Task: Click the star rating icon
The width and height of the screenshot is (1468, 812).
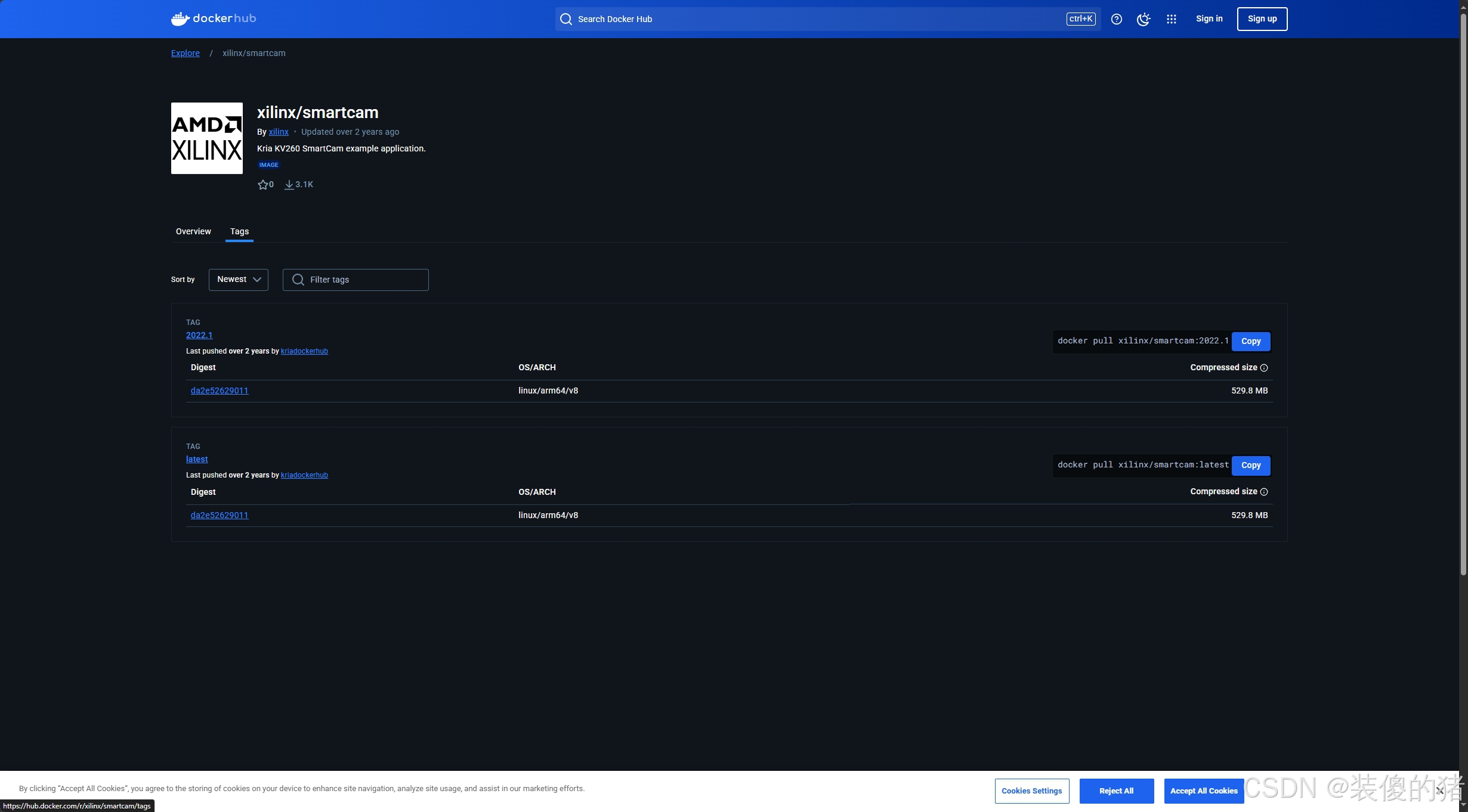Action: (262, 185)
